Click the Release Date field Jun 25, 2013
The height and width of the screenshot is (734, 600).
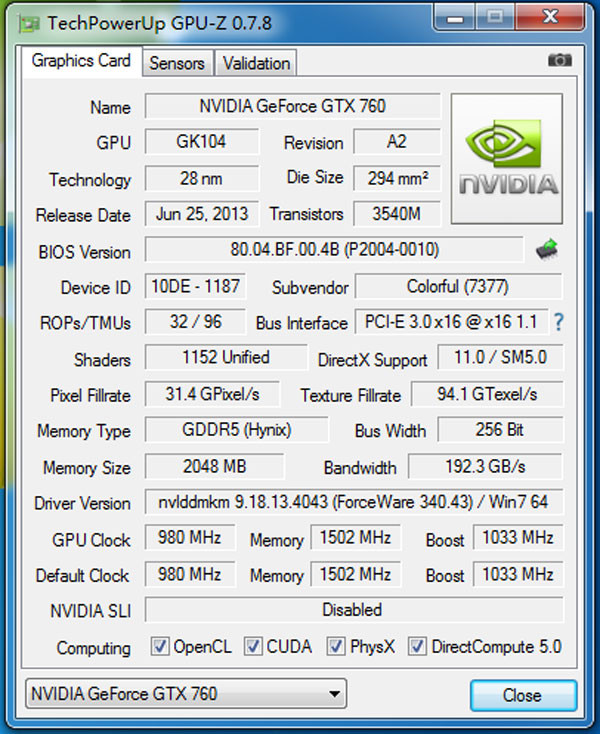pyautogui.click(x=202, y=214)
